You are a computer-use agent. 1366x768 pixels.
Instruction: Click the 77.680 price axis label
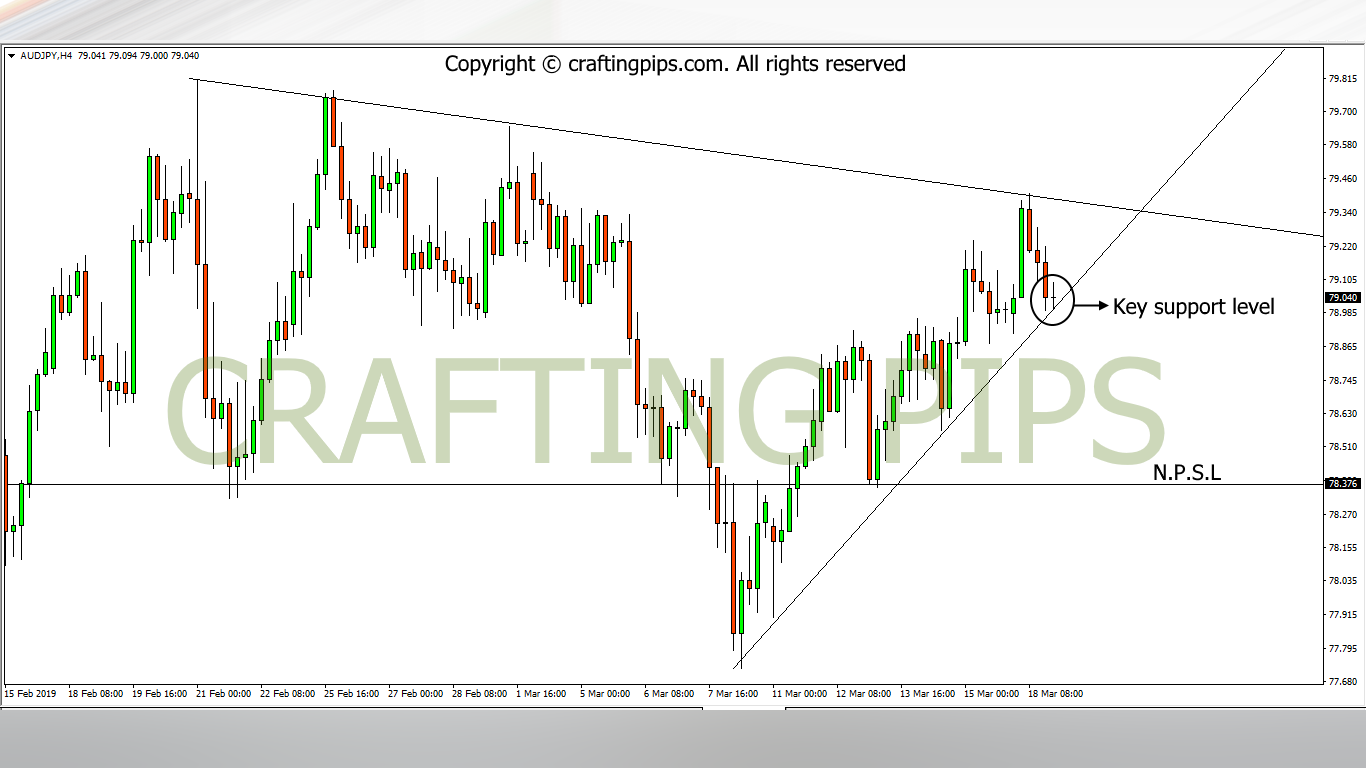pos(1342,682)
